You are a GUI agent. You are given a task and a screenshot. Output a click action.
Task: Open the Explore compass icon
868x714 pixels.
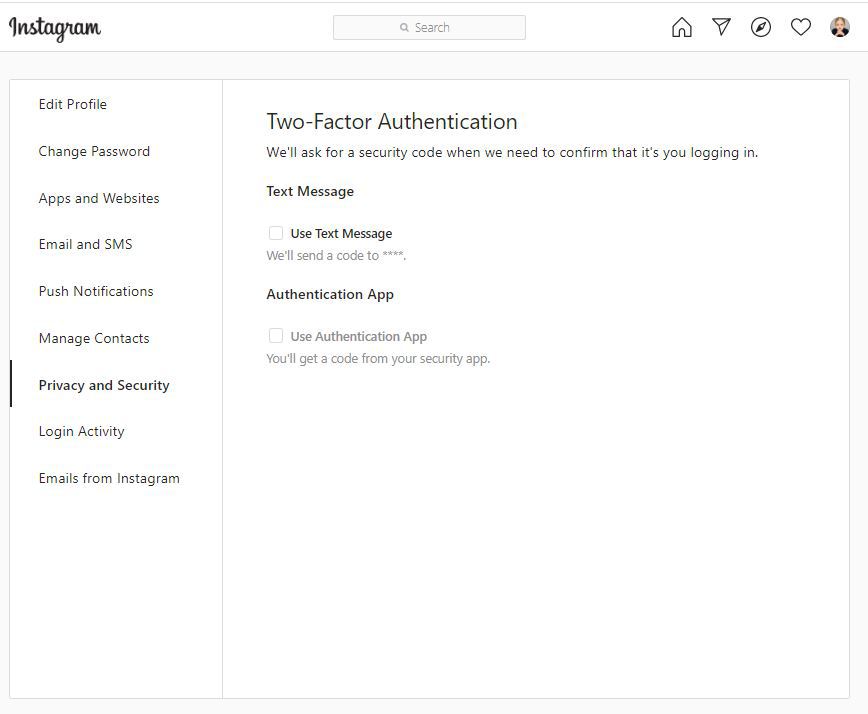coord(761,28)
